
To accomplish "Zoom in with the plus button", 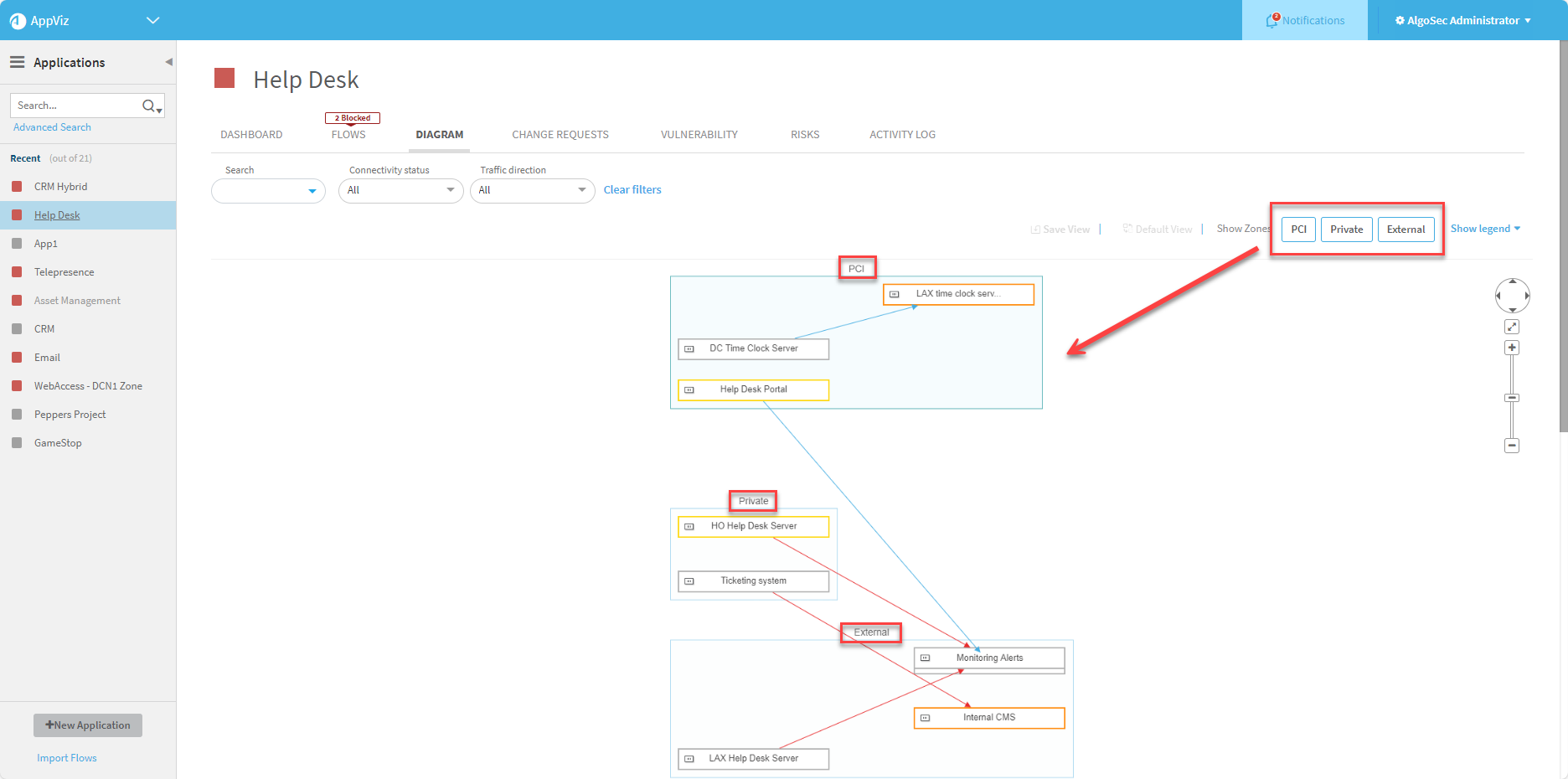I will (x=1512, y=348).
